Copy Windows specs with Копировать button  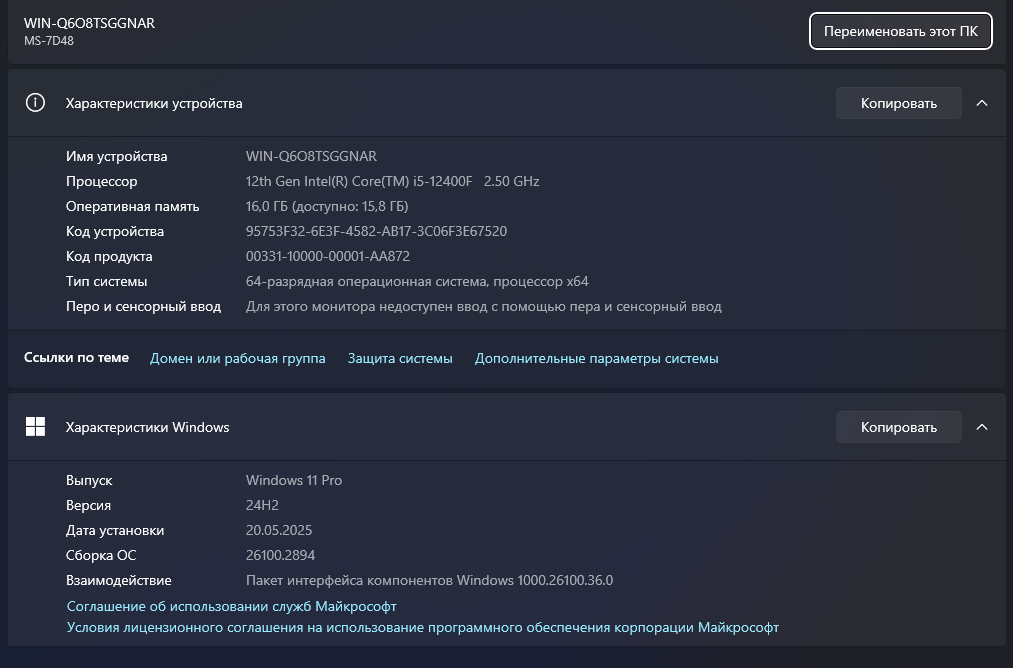point(899,427)
